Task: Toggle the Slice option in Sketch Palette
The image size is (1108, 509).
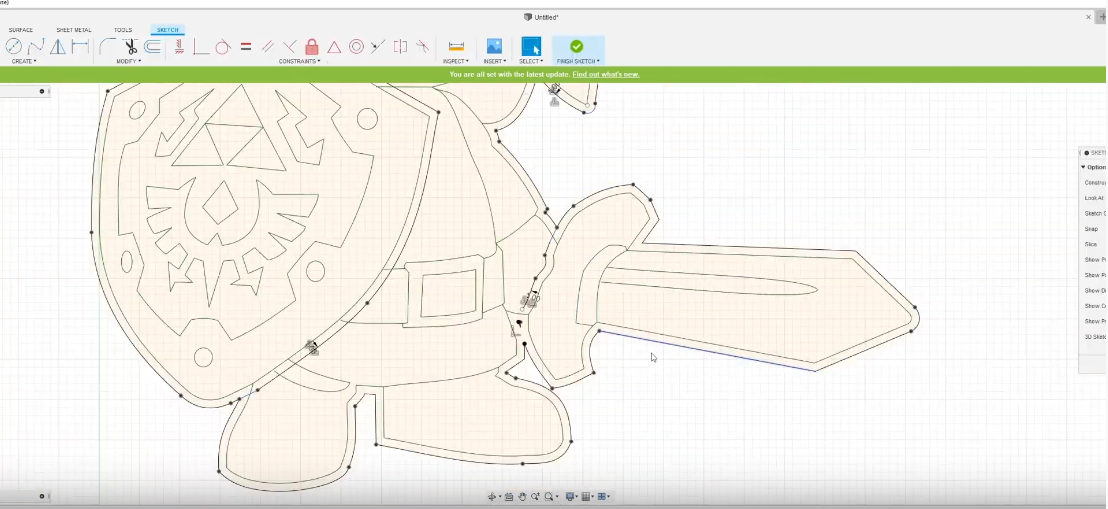Action: point(1091,245)
